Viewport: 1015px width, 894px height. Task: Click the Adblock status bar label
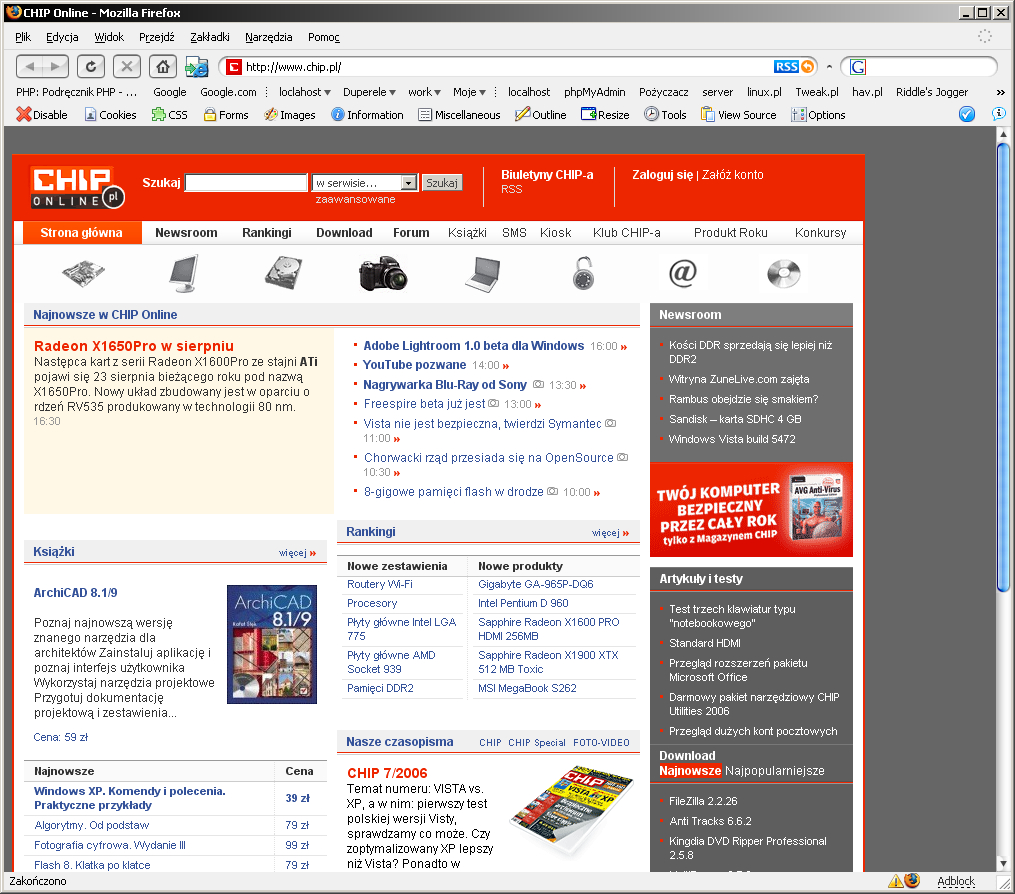[955, 880]
